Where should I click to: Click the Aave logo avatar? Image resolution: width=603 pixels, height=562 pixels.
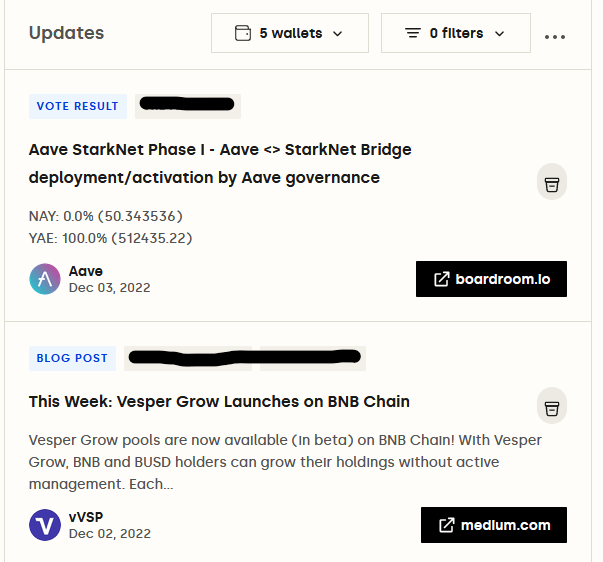45,279
